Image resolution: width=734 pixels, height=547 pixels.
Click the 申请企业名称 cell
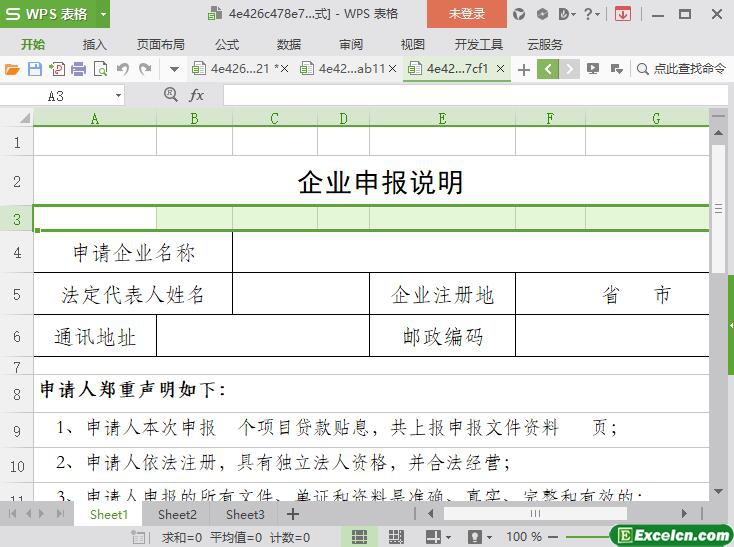133,253
